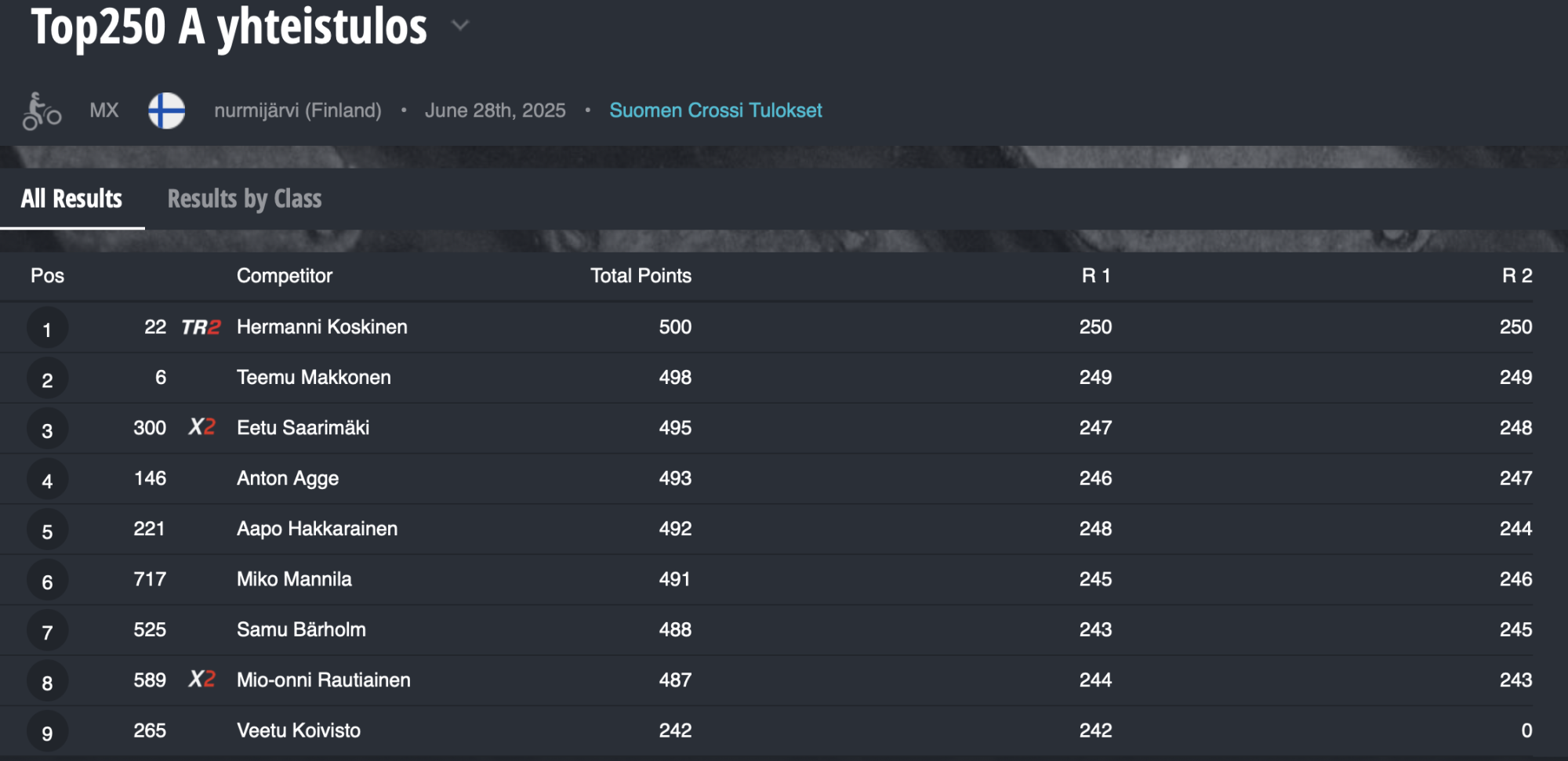The height and width of the screenshot is (761, 1568).
Task: Open the title selector Top250 A yhteistulos
Action: click(x=229, y=27)
